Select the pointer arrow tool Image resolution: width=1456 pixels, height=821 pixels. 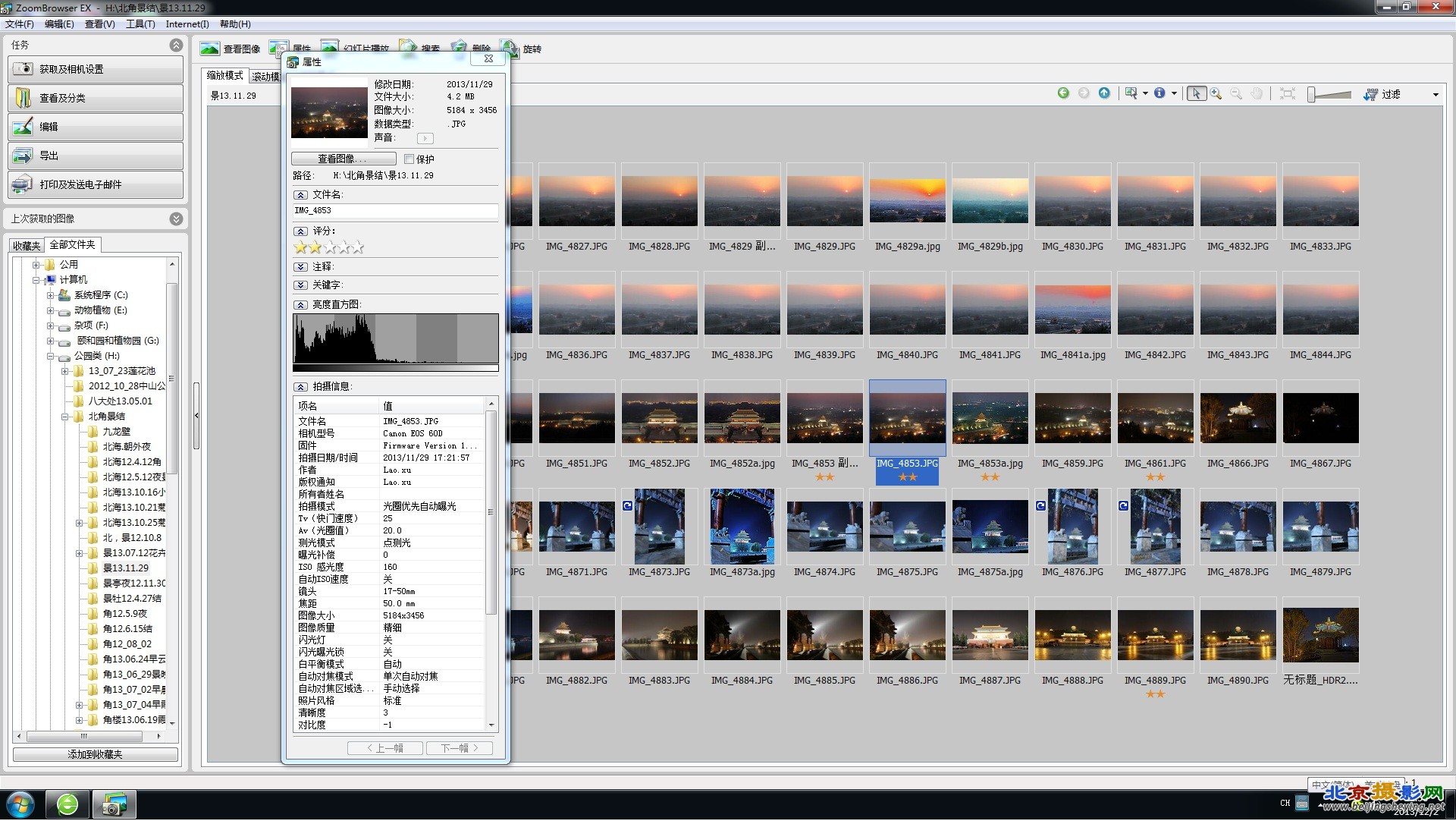1196,93
